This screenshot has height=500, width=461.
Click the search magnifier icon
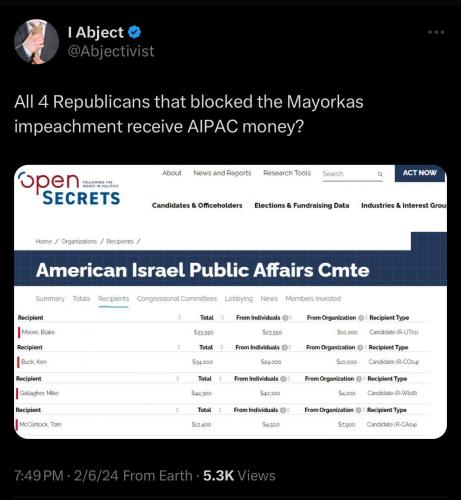click(380, 174)
